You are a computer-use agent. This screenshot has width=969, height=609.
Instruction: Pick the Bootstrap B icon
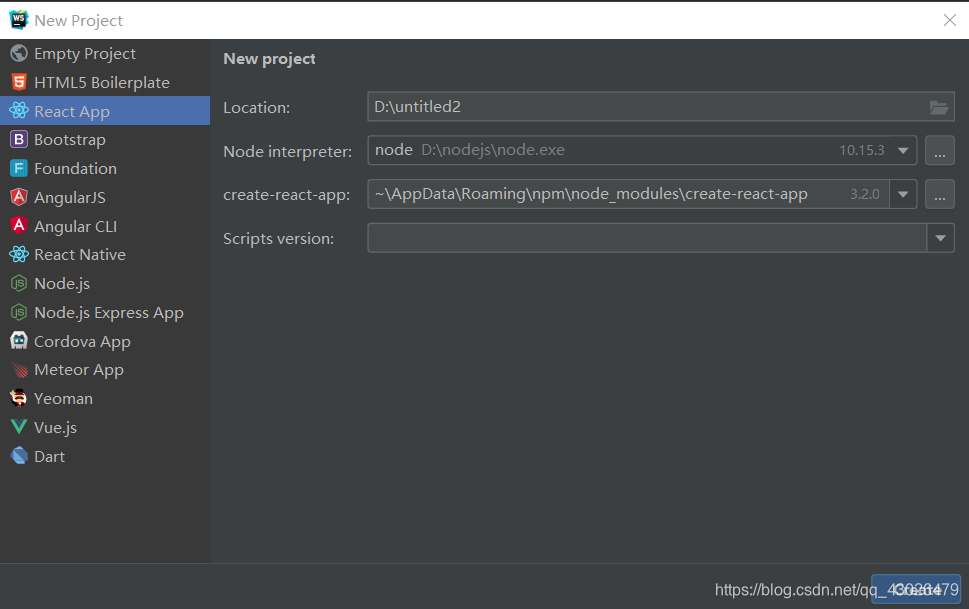[x=19, y=140]
